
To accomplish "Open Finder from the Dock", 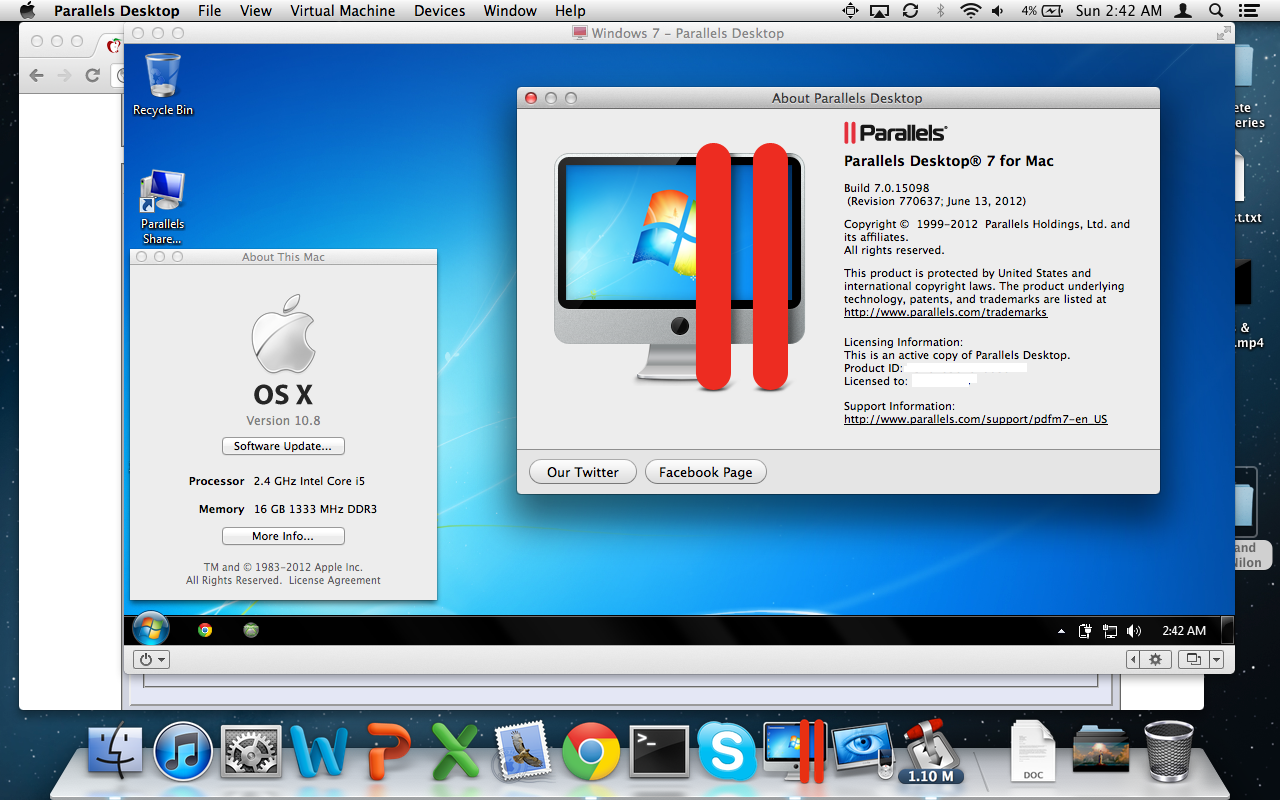I will pos(116,751).
